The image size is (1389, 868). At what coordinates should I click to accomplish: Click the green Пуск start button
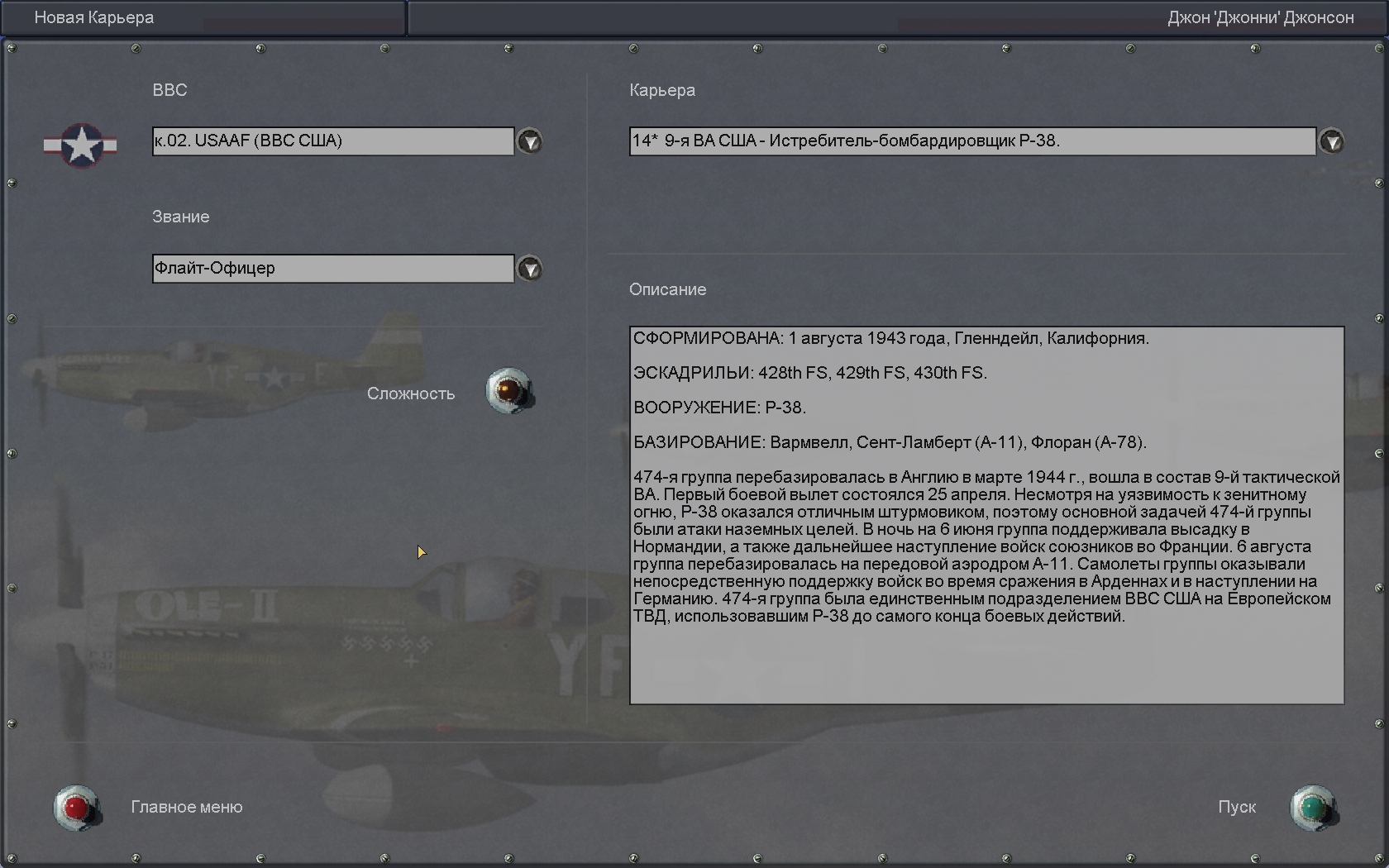[x=1314, y=808]
